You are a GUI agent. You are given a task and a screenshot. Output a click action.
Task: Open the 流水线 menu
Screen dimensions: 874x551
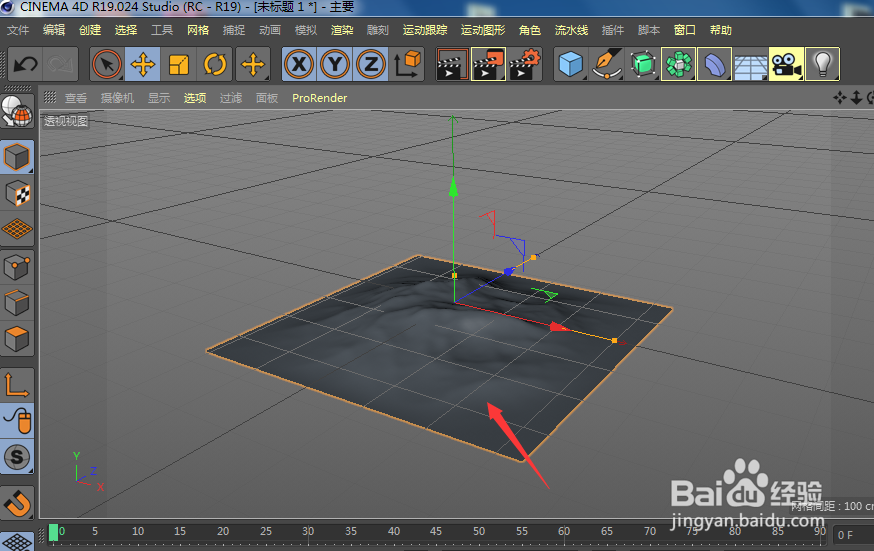click(x=571, y=30)
